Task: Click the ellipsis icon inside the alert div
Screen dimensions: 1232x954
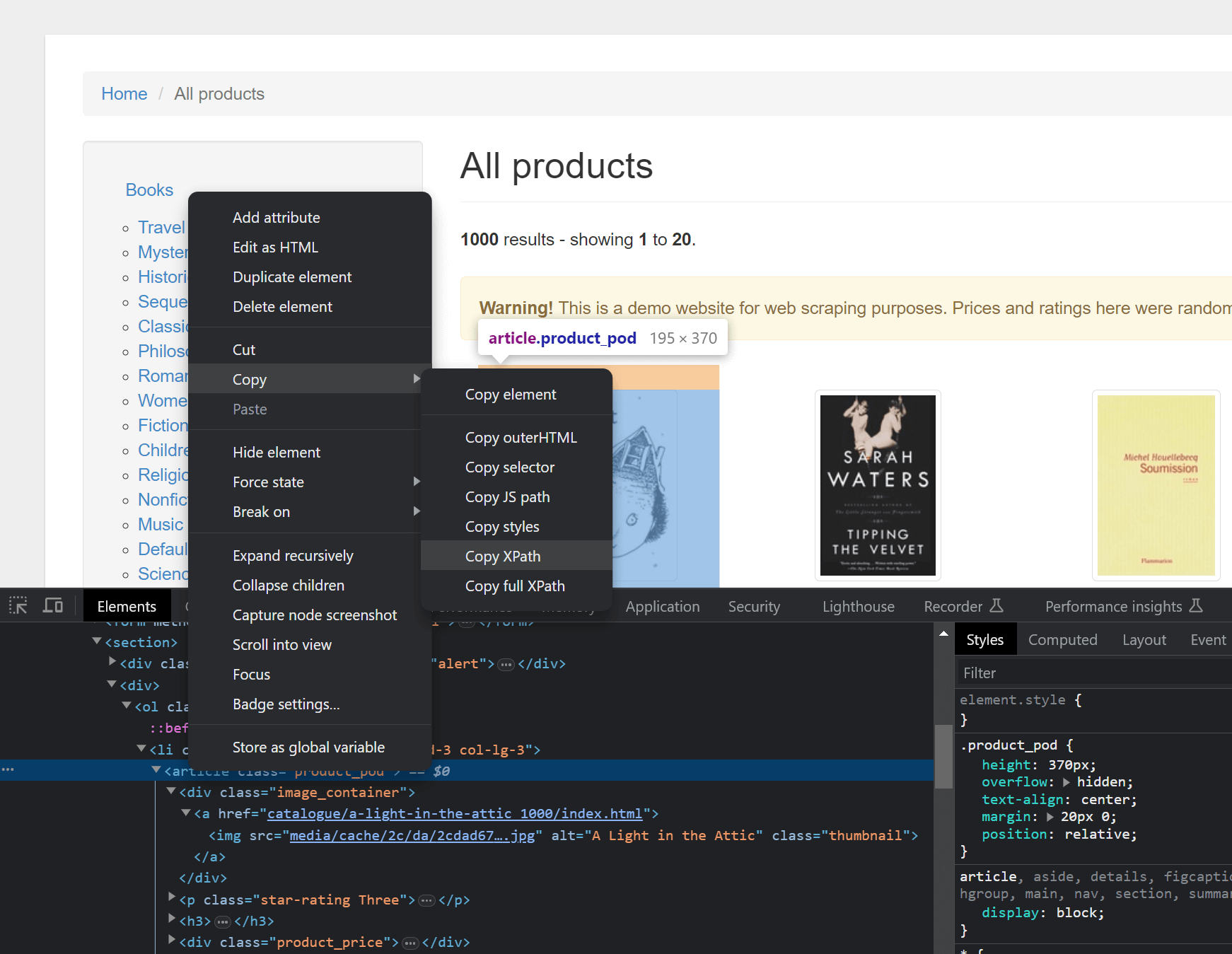Action: click(x=506, y=663)
